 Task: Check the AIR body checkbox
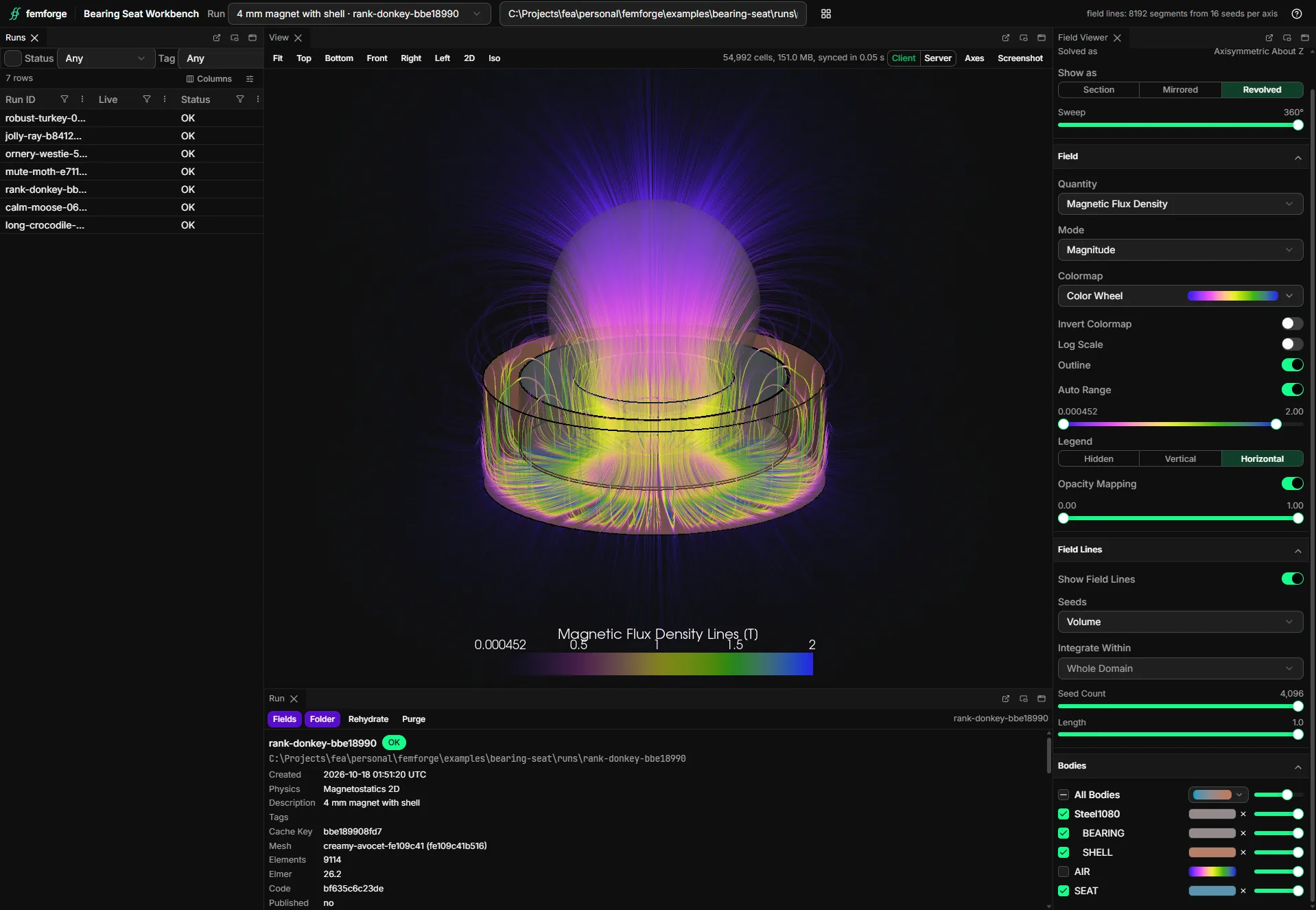(1064, 872)
